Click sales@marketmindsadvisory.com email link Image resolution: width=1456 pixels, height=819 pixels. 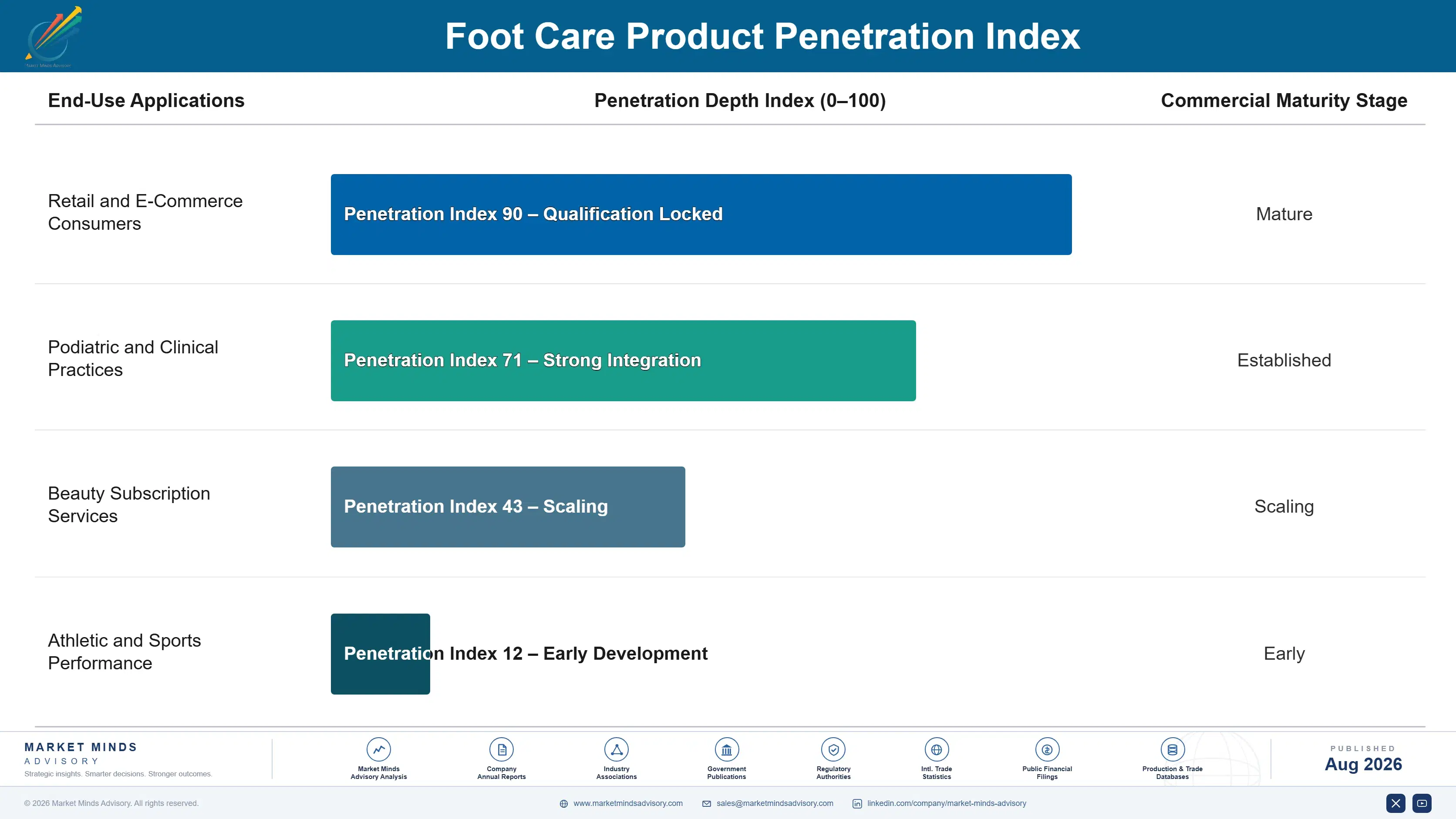click(775, 803)
